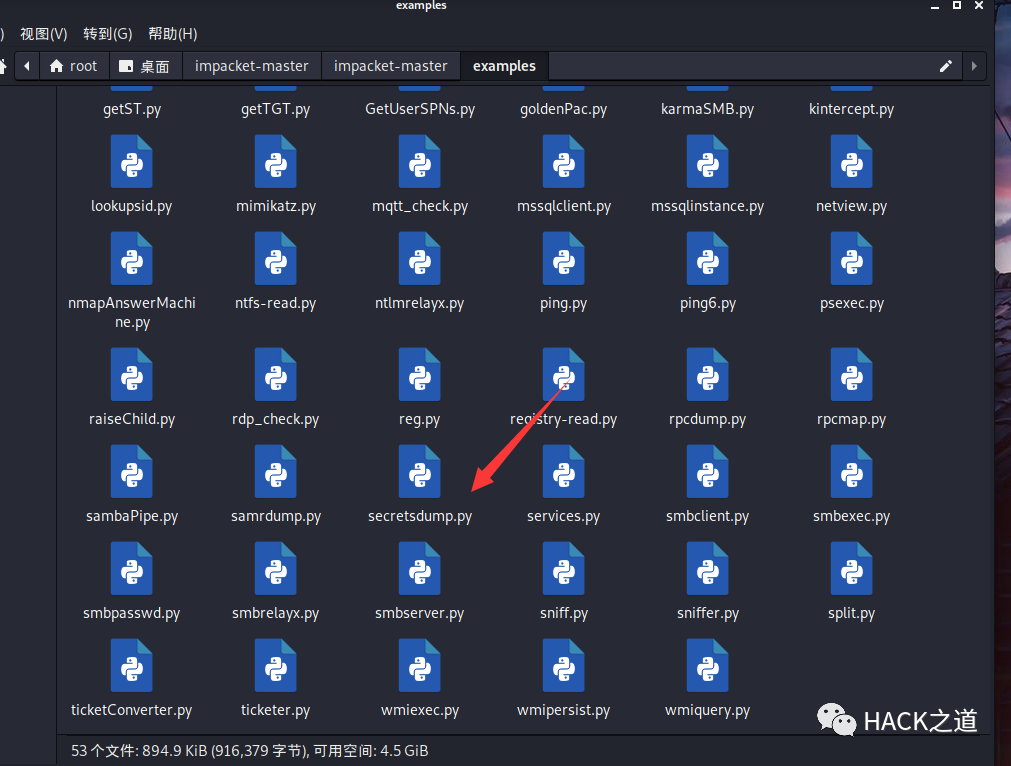The image size is (1011, 766).
Task: Maximize the examples window
Action: tap(957, 5)
